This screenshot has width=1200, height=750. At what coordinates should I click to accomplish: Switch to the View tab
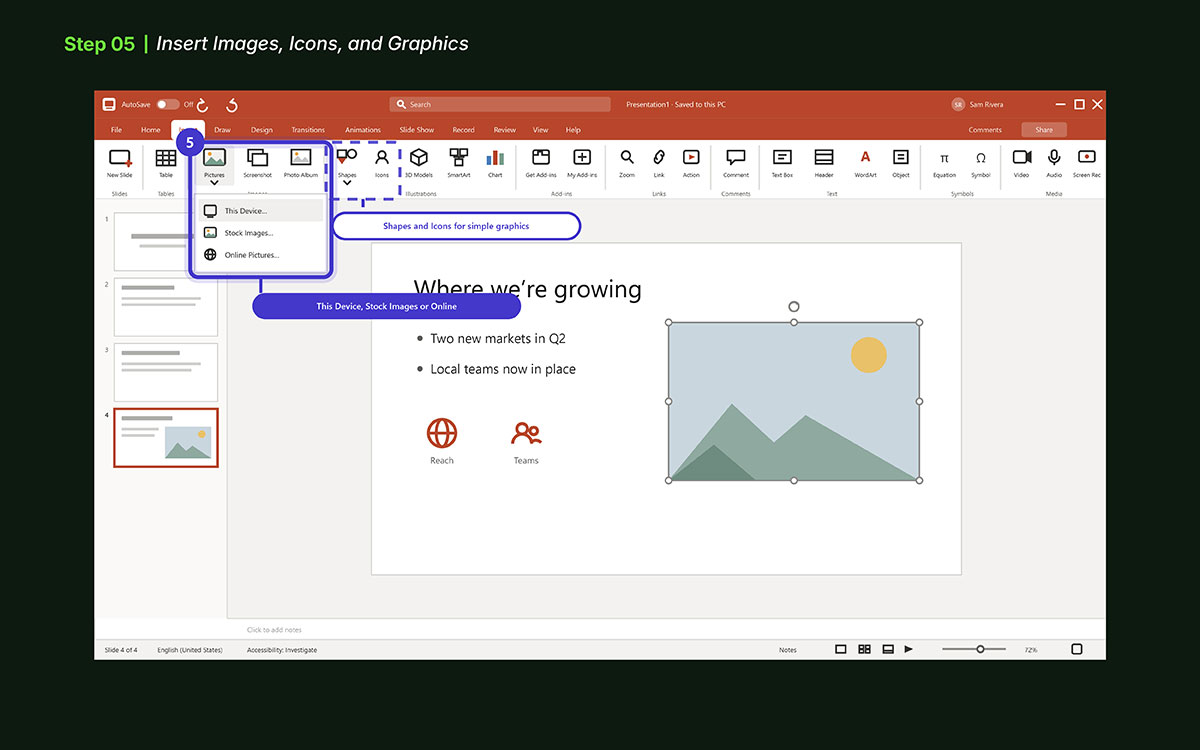tap(541, 130)
